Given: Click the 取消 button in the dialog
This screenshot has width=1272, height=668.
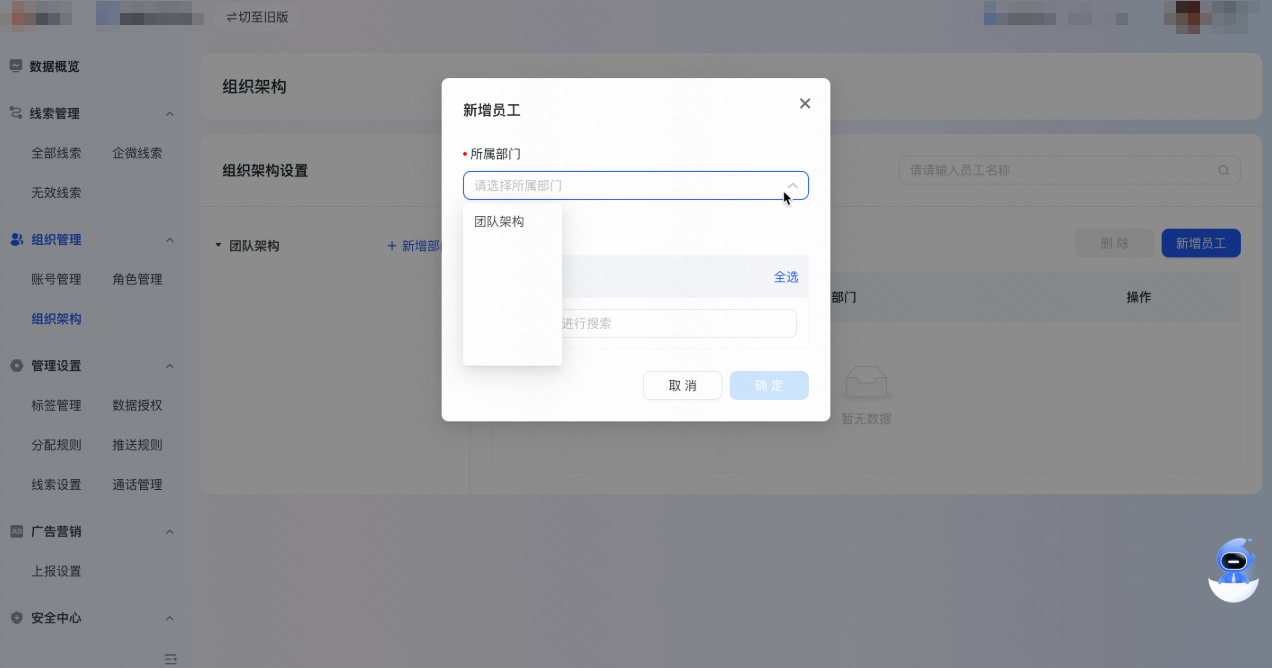Looking at the screenshot, I should (x=682, y=385).
